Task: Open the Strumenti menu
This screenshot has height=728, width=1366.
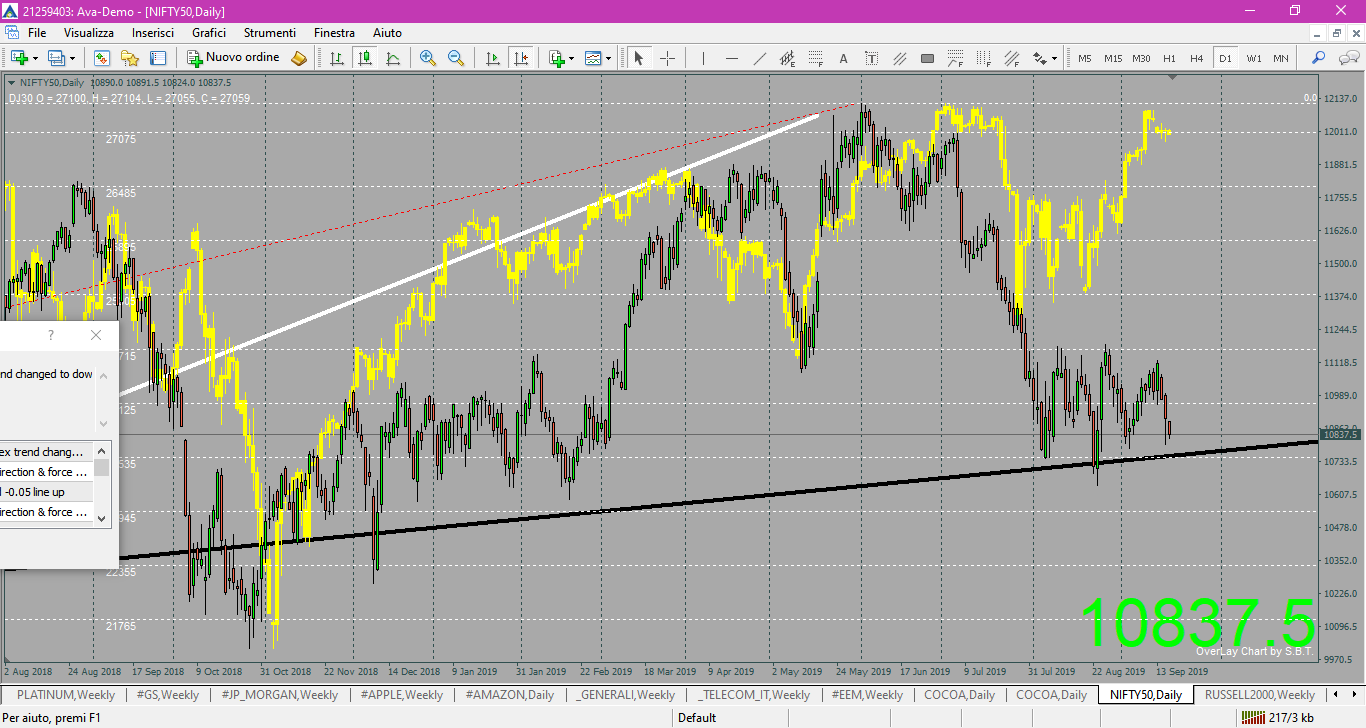Action: [x=270, y=33]
